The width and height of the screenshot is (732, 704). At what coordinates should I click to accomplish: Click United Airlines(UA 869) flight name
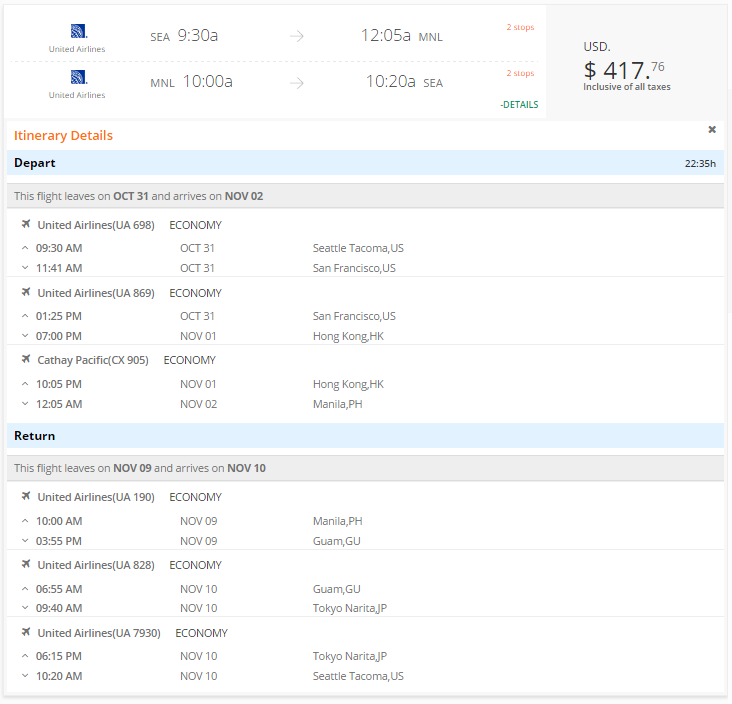(96, 293)
